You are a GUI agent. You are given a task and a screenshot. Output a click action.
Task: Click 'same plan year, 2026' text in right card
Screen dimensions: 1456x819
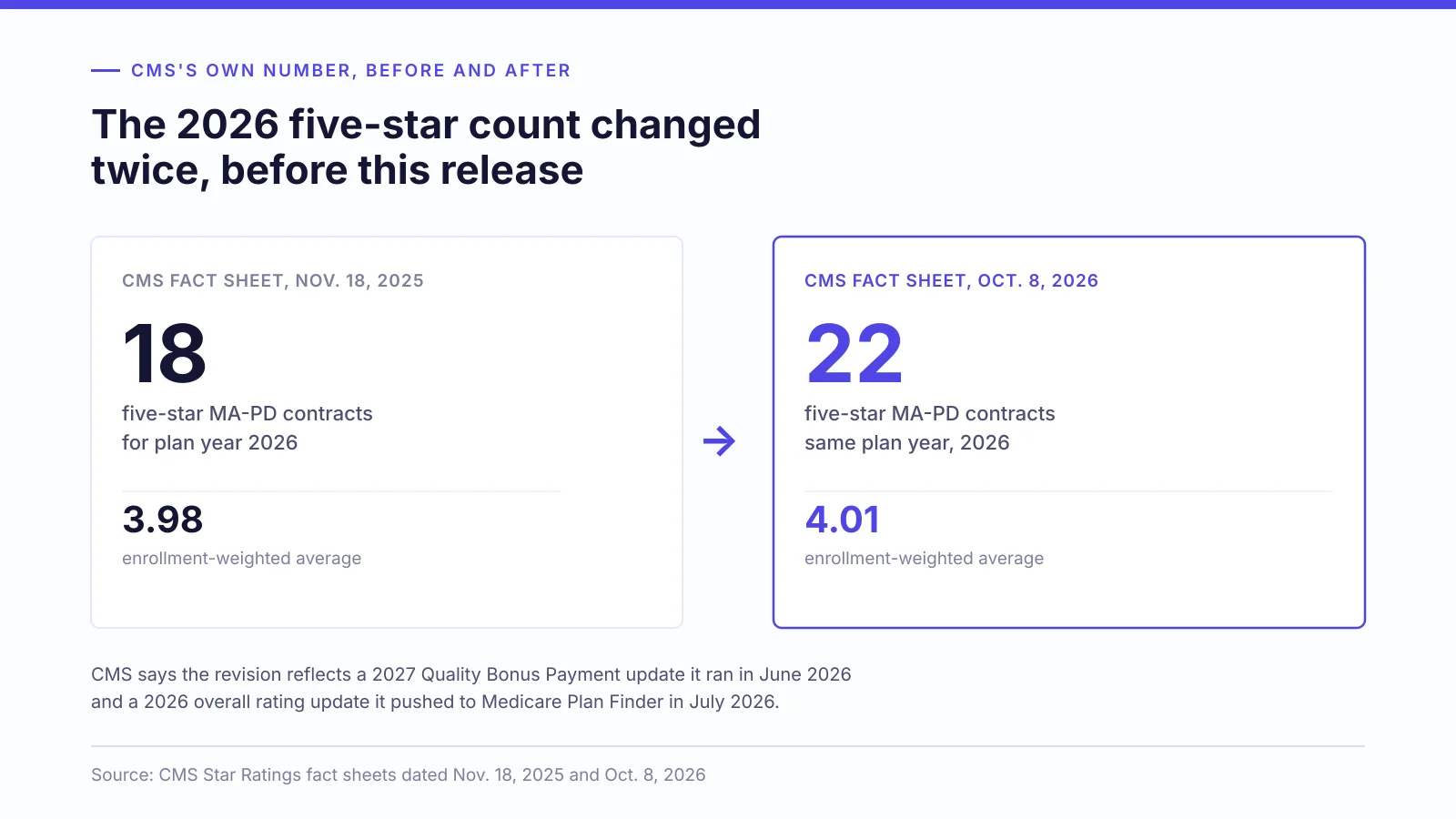(907, 442)
